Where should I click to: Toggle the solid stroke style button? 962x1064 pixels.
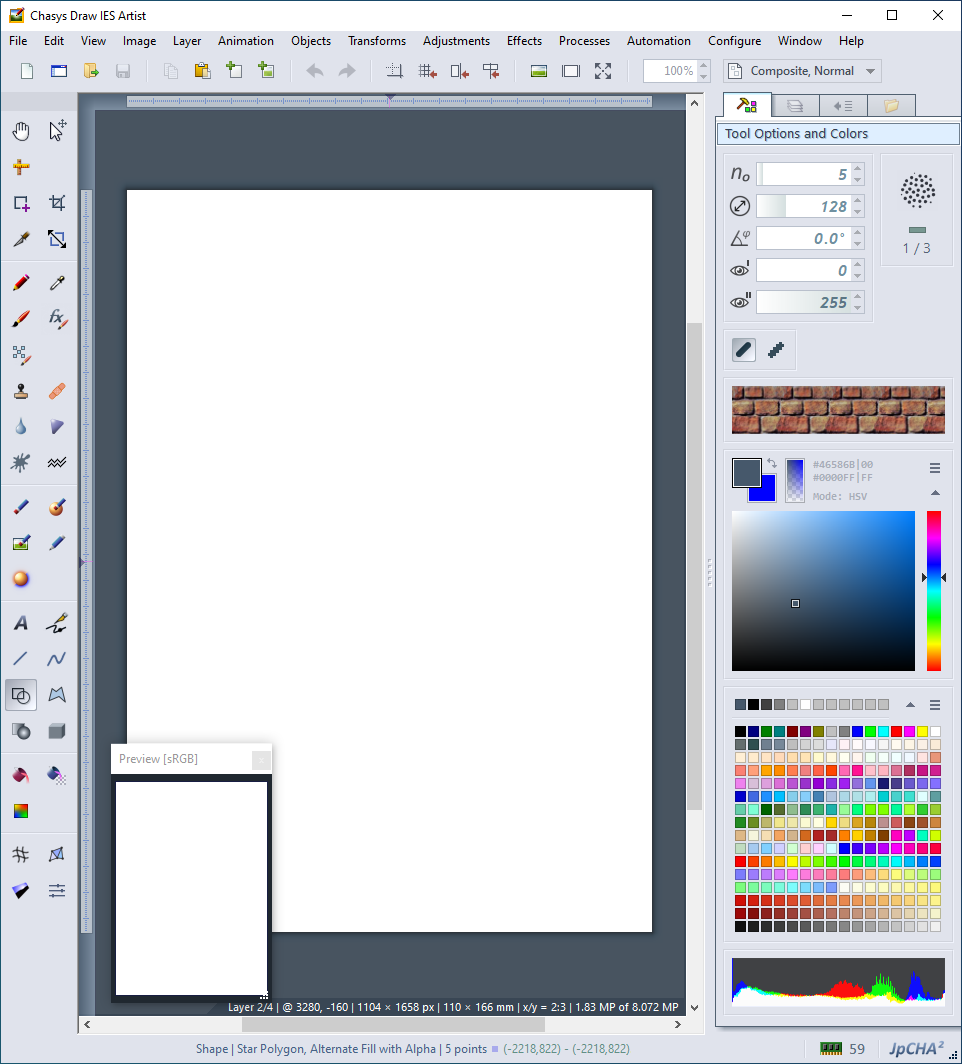(742, 350)
